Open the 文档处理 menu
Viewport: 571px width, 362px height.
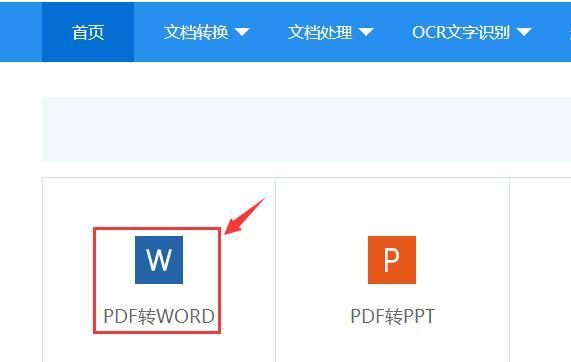pyautogui.click(x=320, y=32)
